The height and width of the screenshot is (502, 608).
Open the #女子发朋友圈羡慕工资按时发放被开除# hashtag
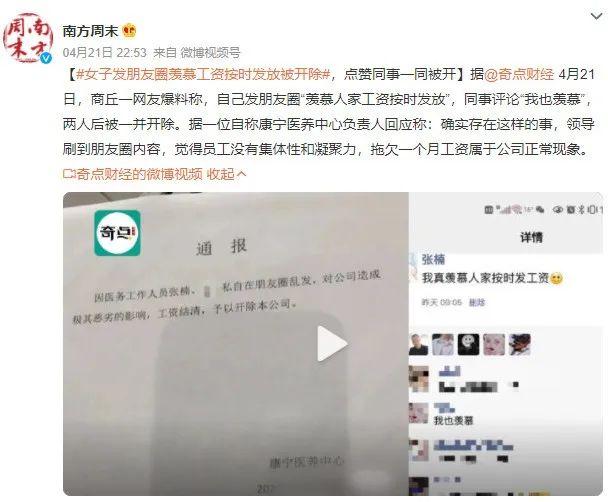[203, 74]
